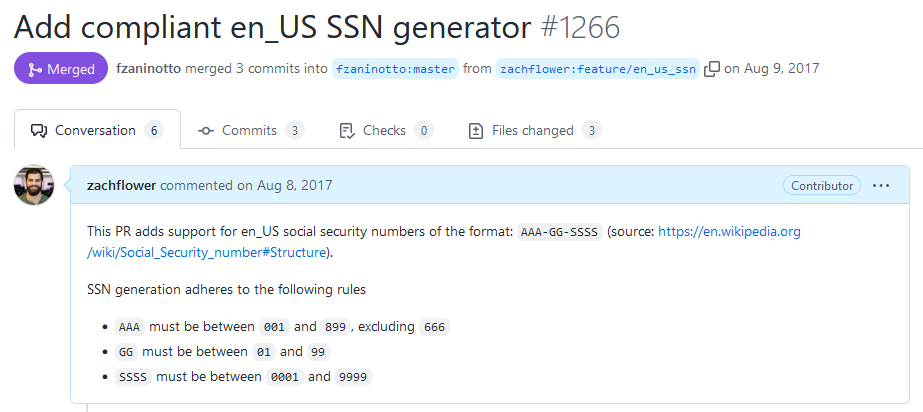Click the copy branch name icon
This screenshot has height=412, width=923.
[x=712, y=69]
